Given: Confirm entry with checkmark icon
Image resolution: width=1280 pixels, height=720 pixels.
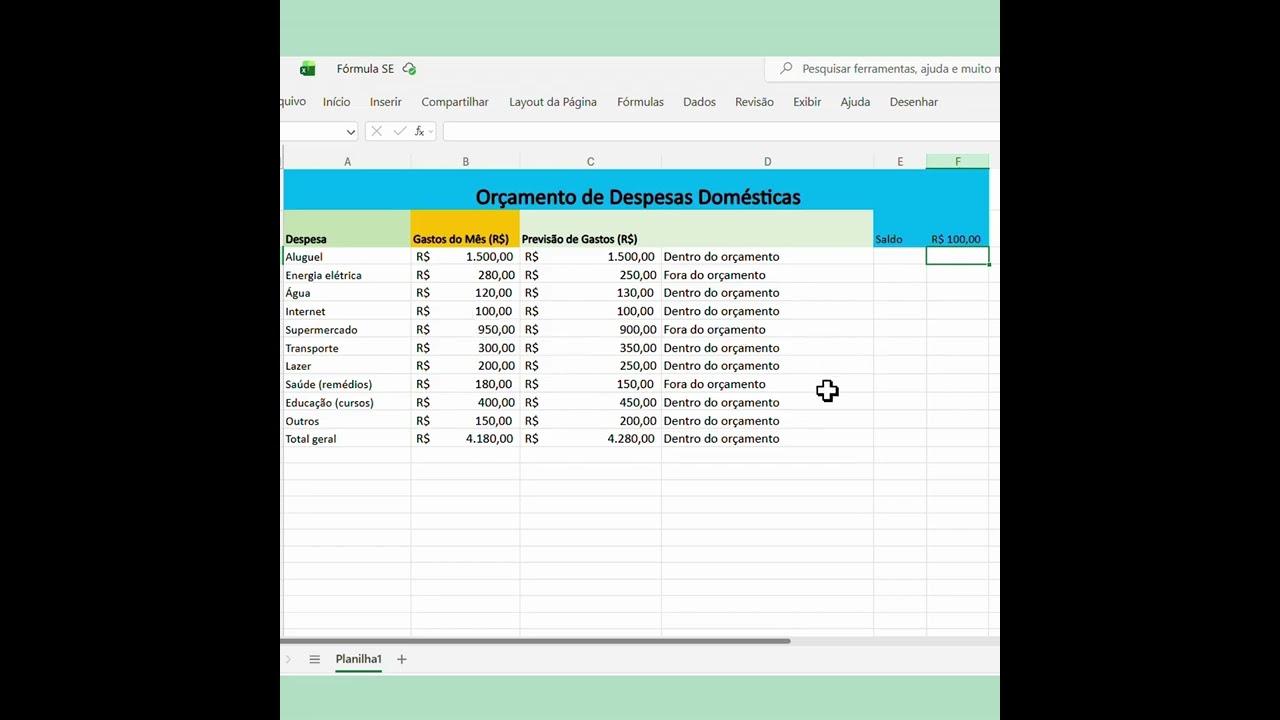Looking at the screenshot, I should click(x=400, y=131).
